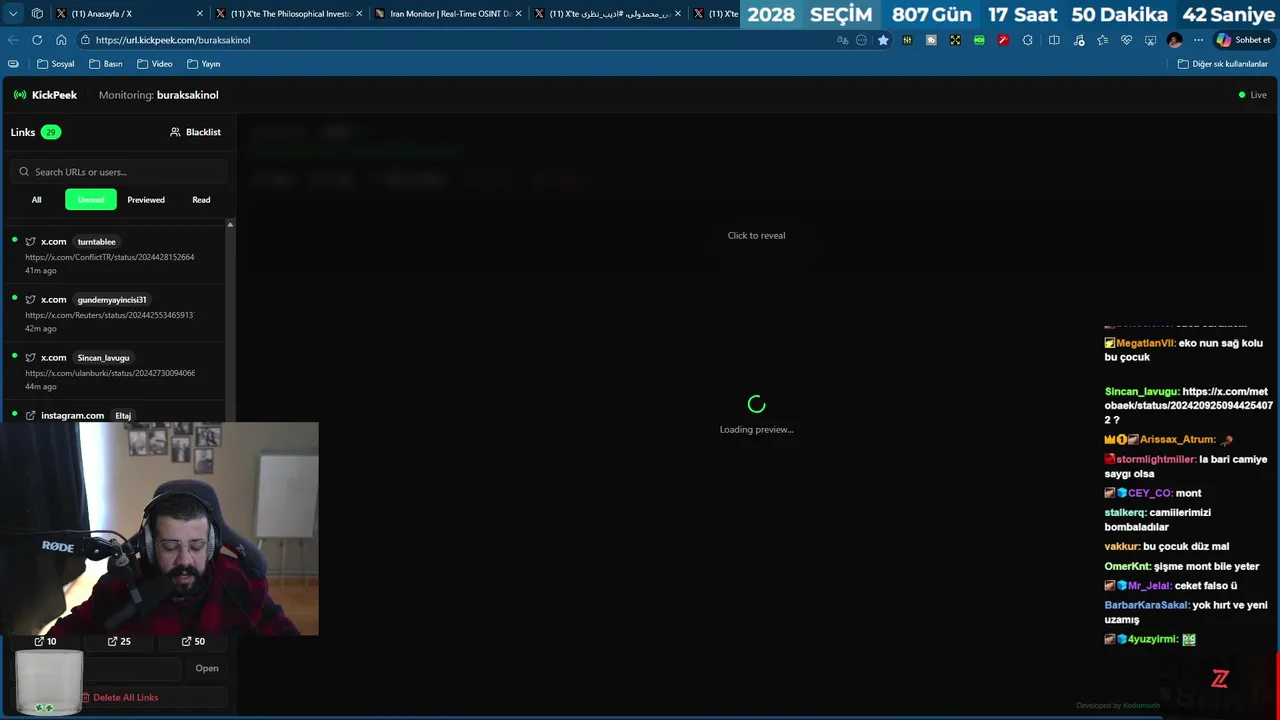This screenshot has width=1280, height=720.
Task: Click the Search URLs or users field
Action: tap(120, 172)
